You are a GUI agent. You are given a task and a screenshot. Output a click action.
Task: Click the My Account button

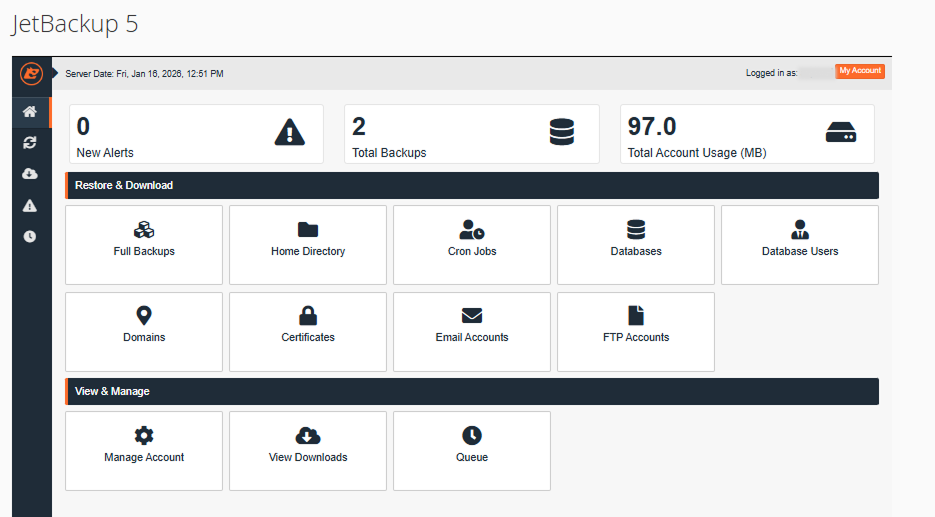point(859,72)
